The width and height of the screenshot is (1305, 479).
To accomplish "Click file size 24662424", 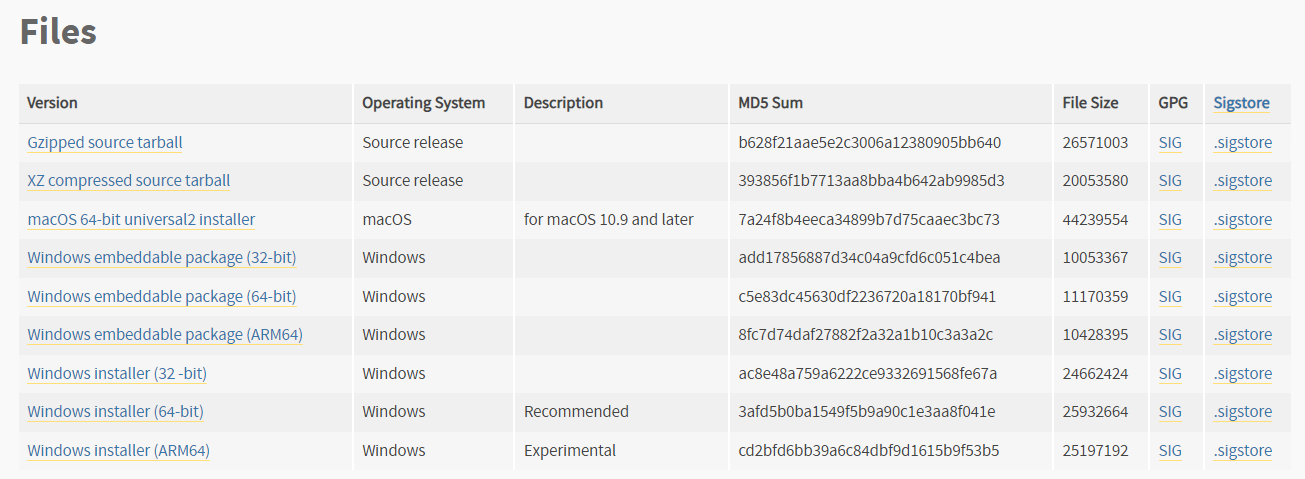I will click(x=1095, y=374).
